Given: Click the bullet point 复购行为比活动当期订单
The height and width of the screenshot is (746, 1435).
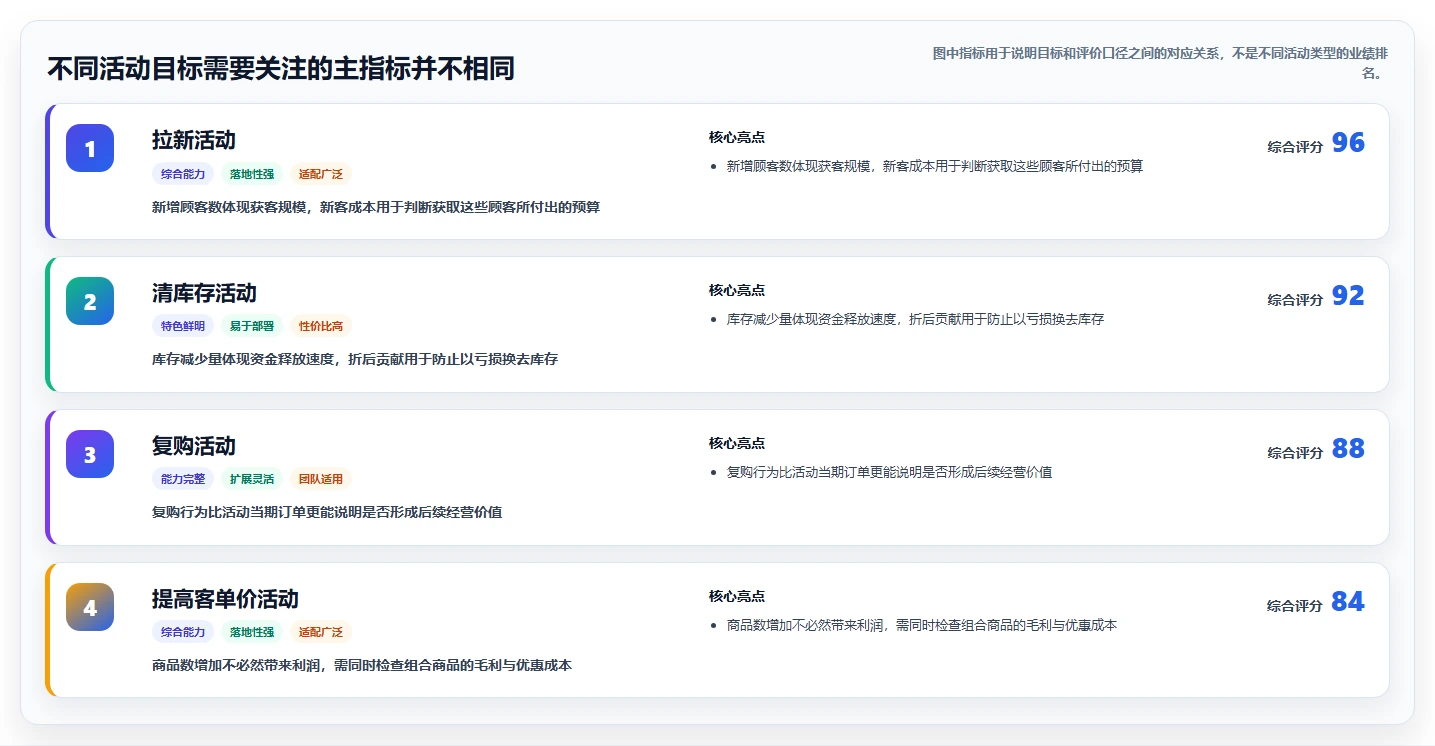Looking at the screenshot, I should 890,472.
